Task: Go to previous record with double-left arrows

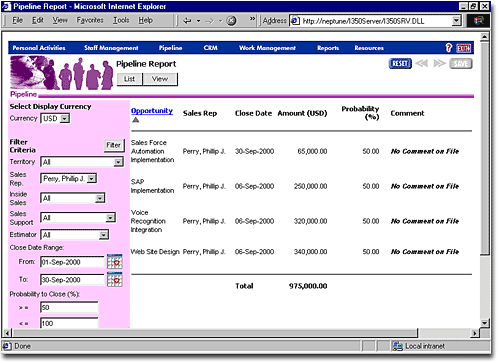Action: pos(422,63)
